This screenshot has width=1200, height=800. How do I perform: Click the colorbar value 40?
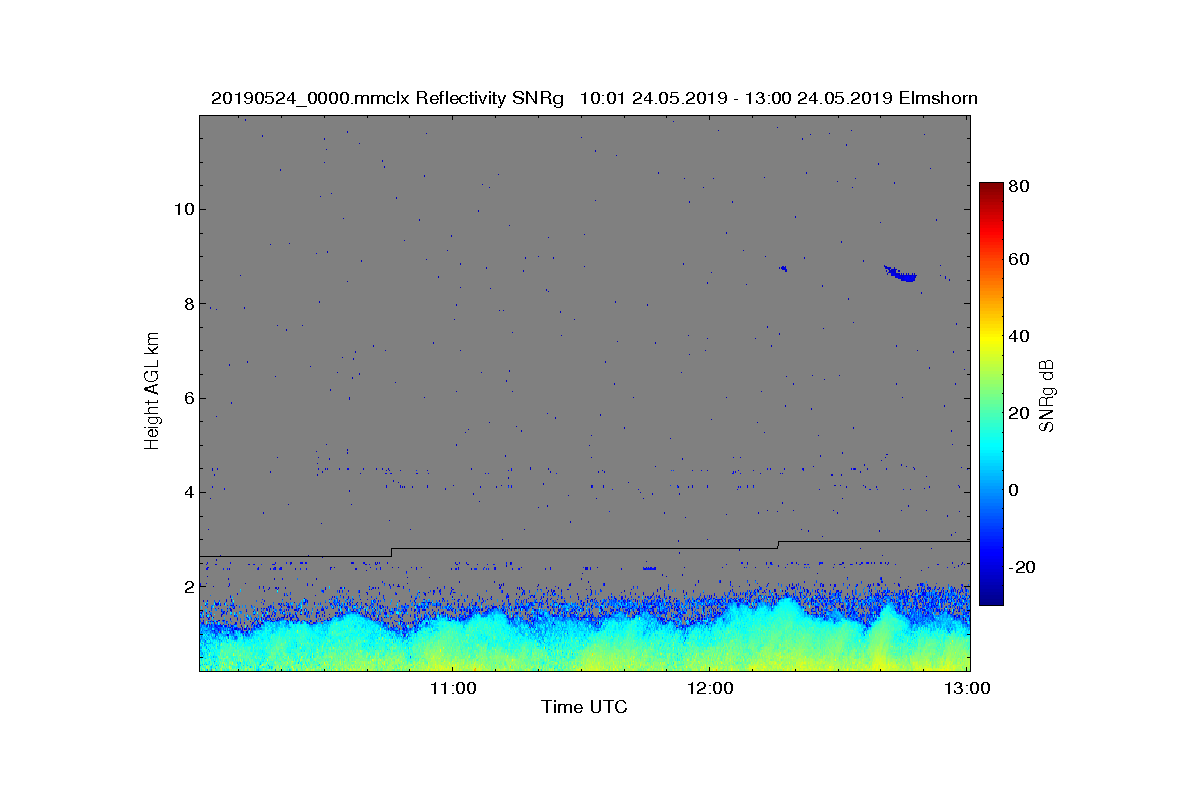[x=1020, y=336]
